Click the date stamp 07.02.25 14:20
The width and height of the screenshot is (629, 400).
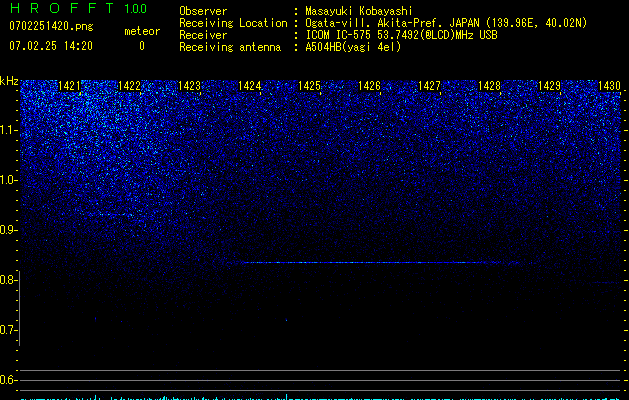(51, 46)
